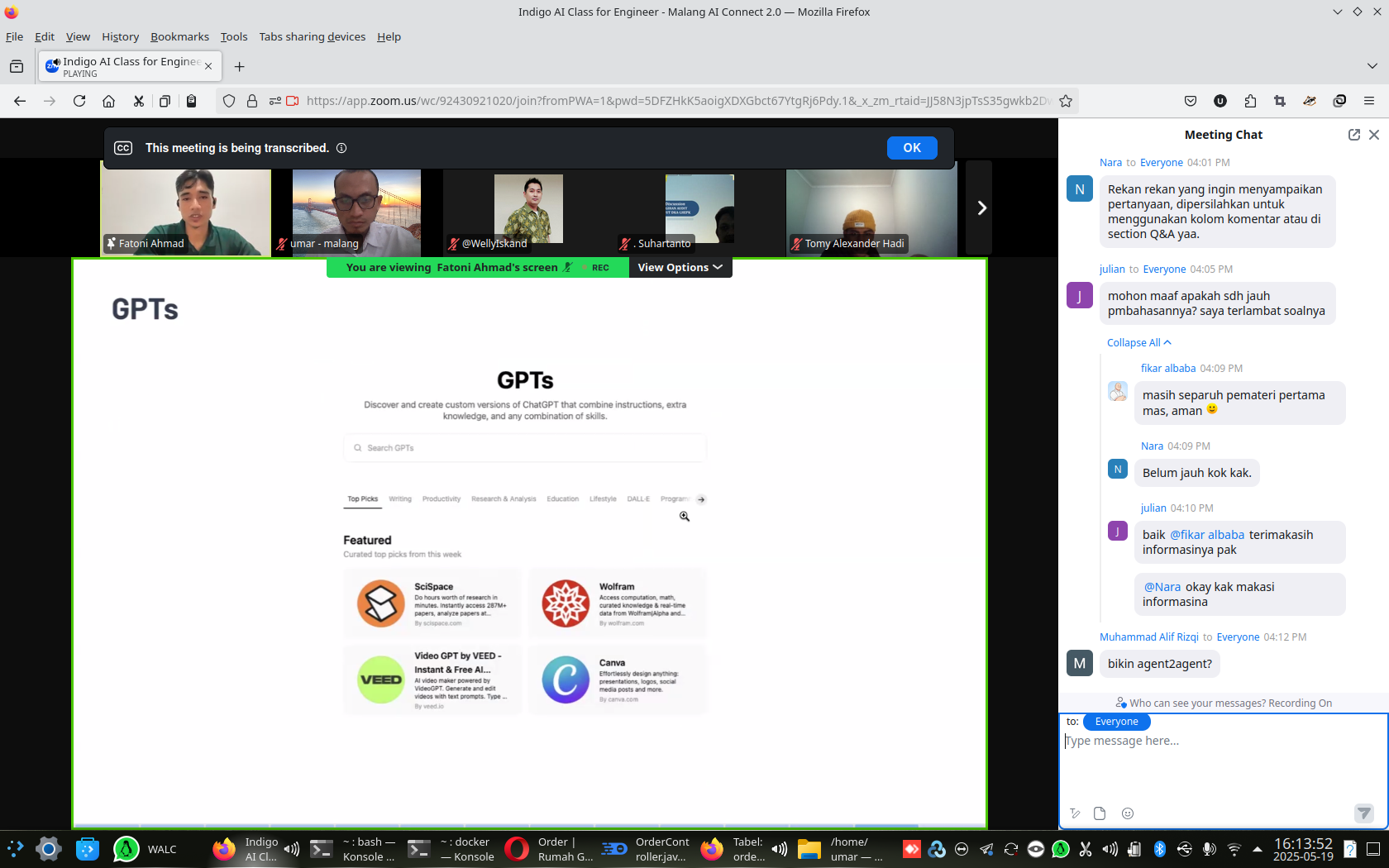This screenshot has height=868, width=1389.
Task: Switch to the bash Konsole window in the taskbar
Action: pos(354,849)
